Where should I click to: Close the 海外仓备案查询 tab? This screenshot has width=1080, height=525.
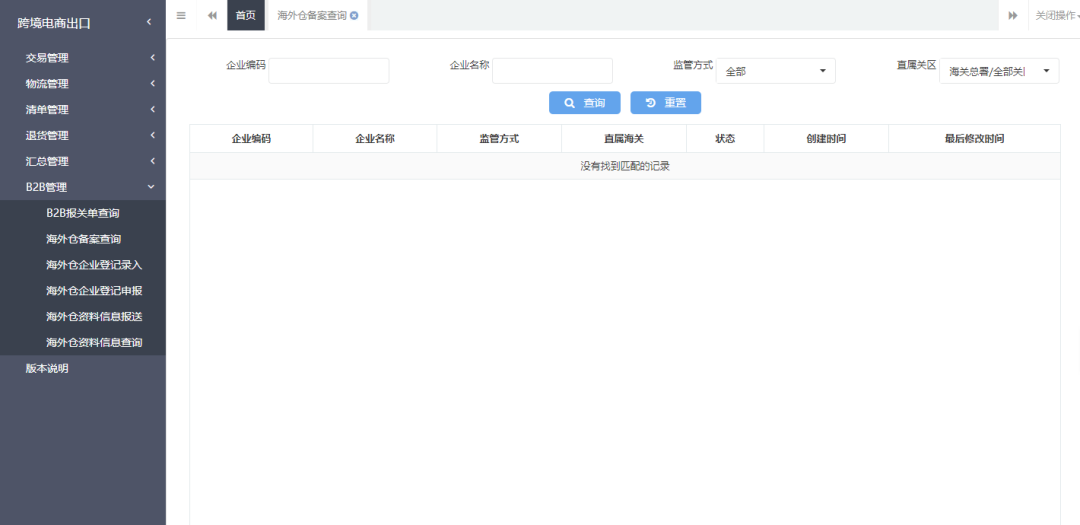point(354,16)
